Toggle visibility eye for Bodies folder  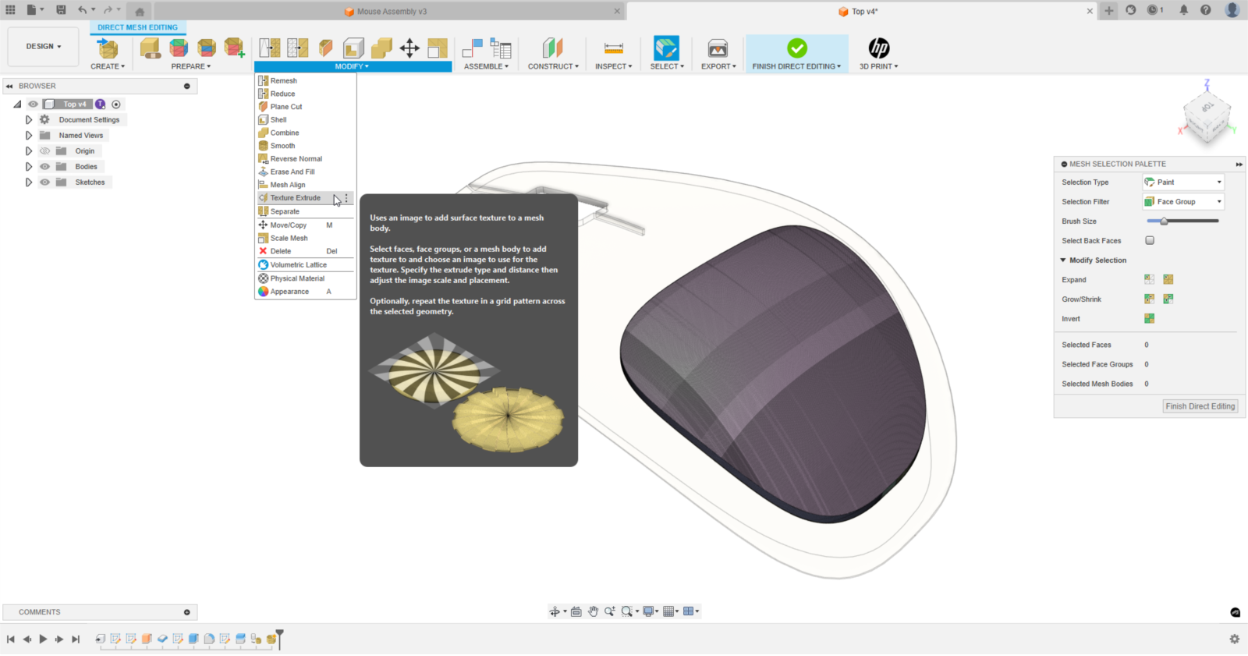pos(45,167)
